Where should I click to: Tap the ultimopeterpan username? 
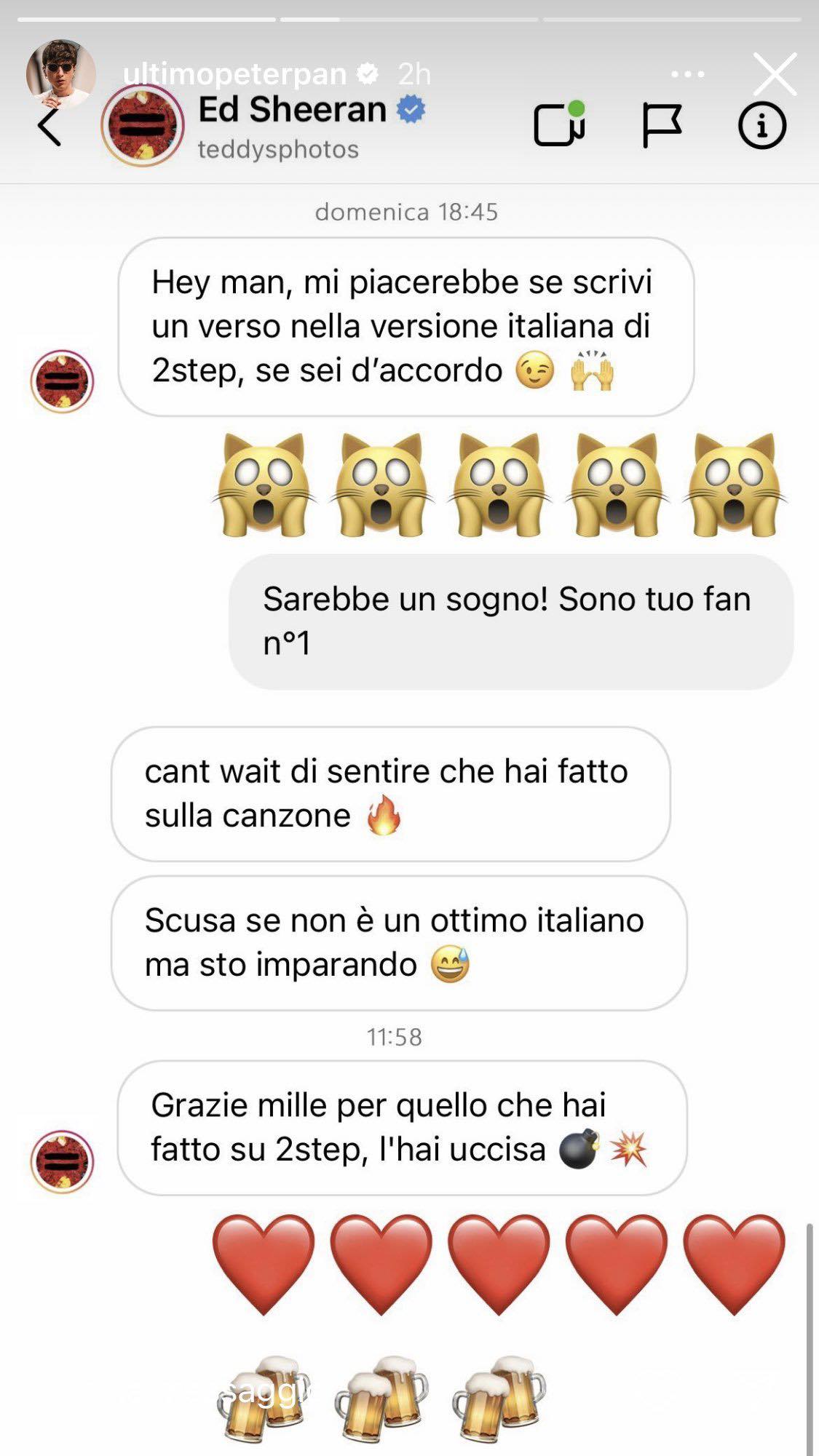tap(234, 73)
